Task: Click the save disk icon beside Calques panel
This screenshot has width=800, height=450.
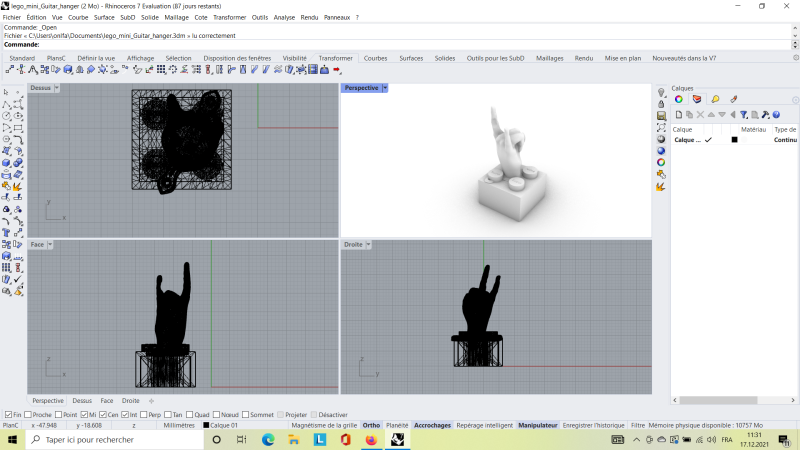Action: coord(661,116)
